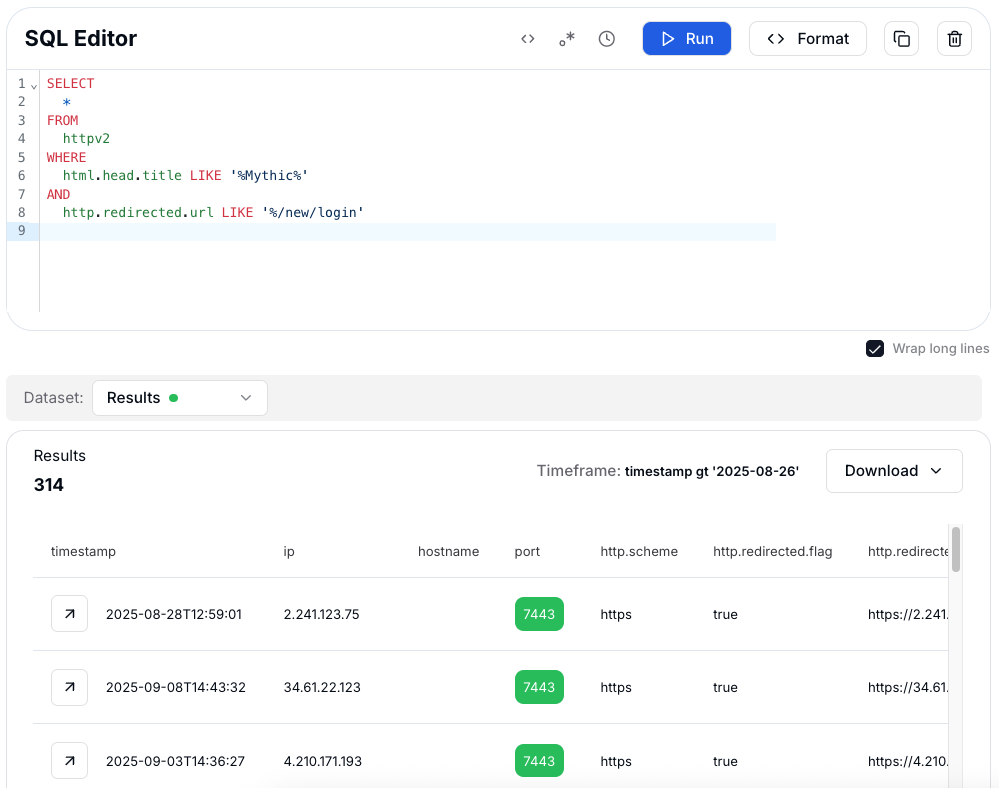Collapse the code fold arrow on line 1
The width and height of the screenshot is (999, 788).
pos(34,85)
